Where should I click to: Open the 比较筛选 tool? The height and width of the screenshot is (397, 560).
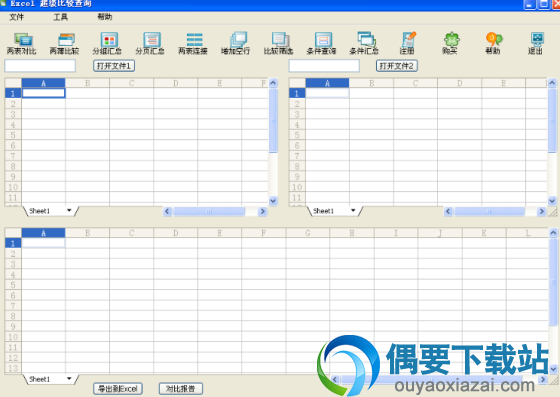coord(279,44)
